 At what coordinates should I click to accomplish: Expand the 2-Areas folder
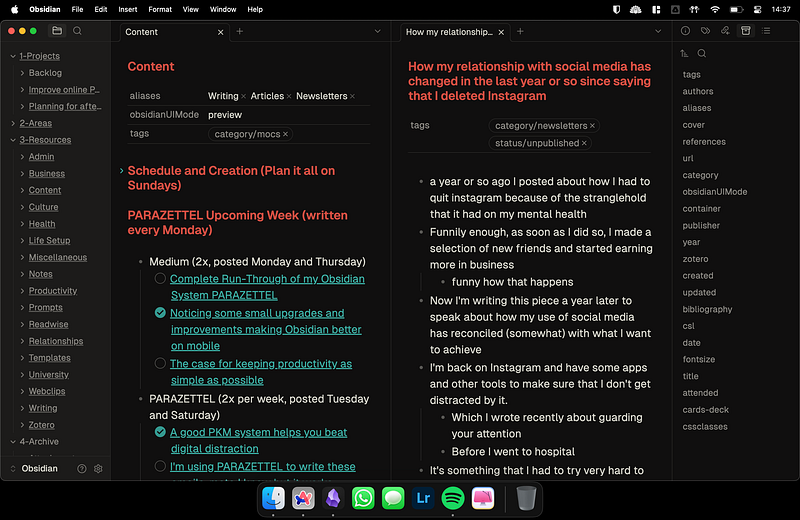[13, 123]
